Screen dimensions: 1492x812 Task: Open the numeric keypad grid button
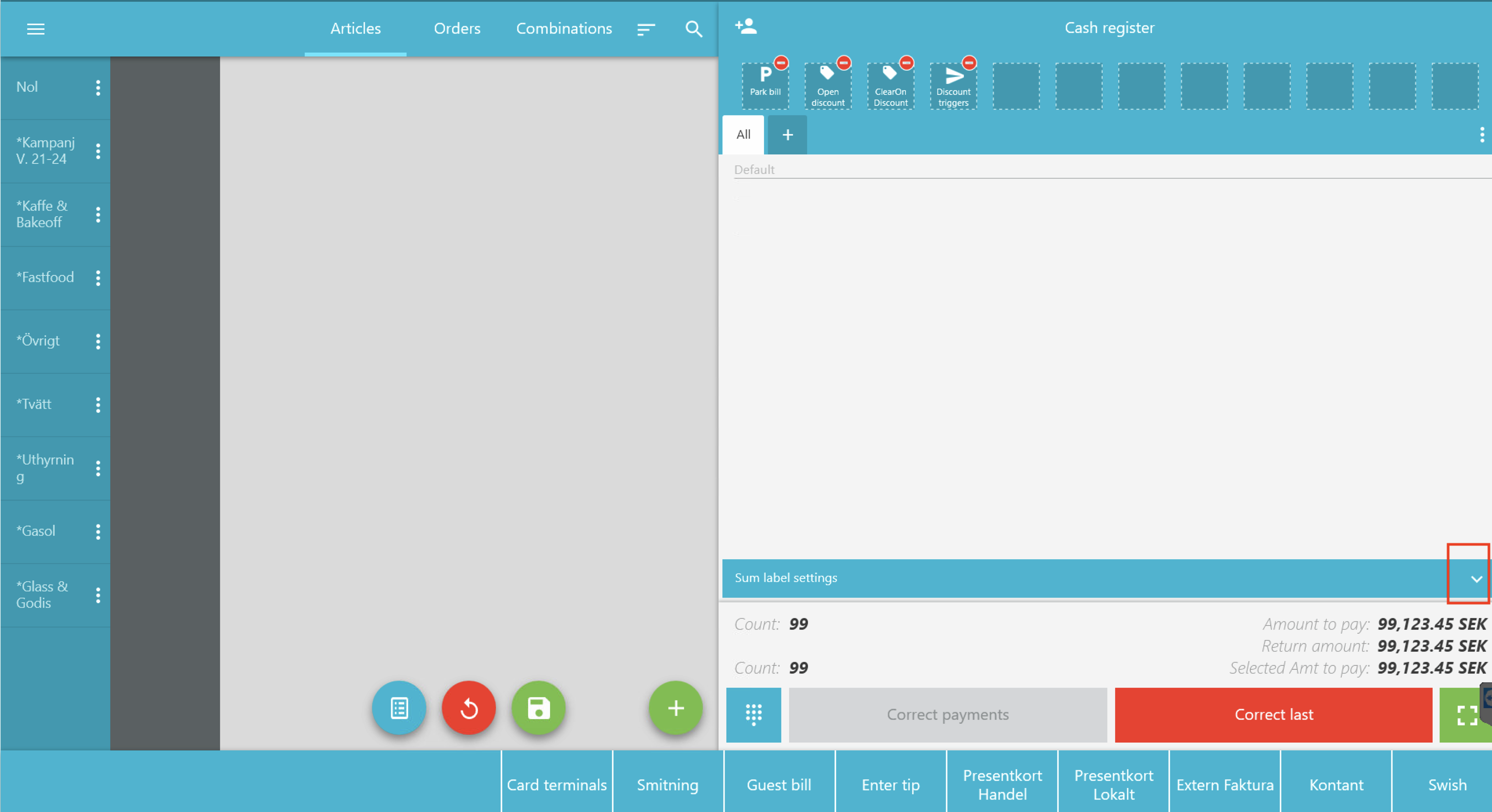753,714
